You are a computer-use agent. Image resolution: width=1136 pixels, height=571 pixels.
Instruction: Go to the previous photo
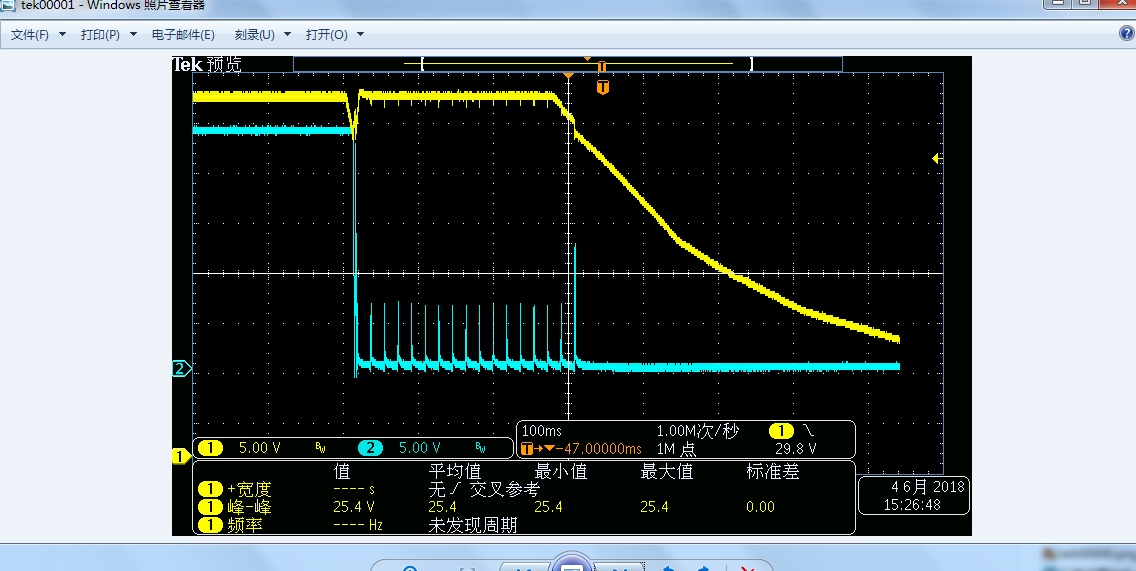(x=524, y=567)
